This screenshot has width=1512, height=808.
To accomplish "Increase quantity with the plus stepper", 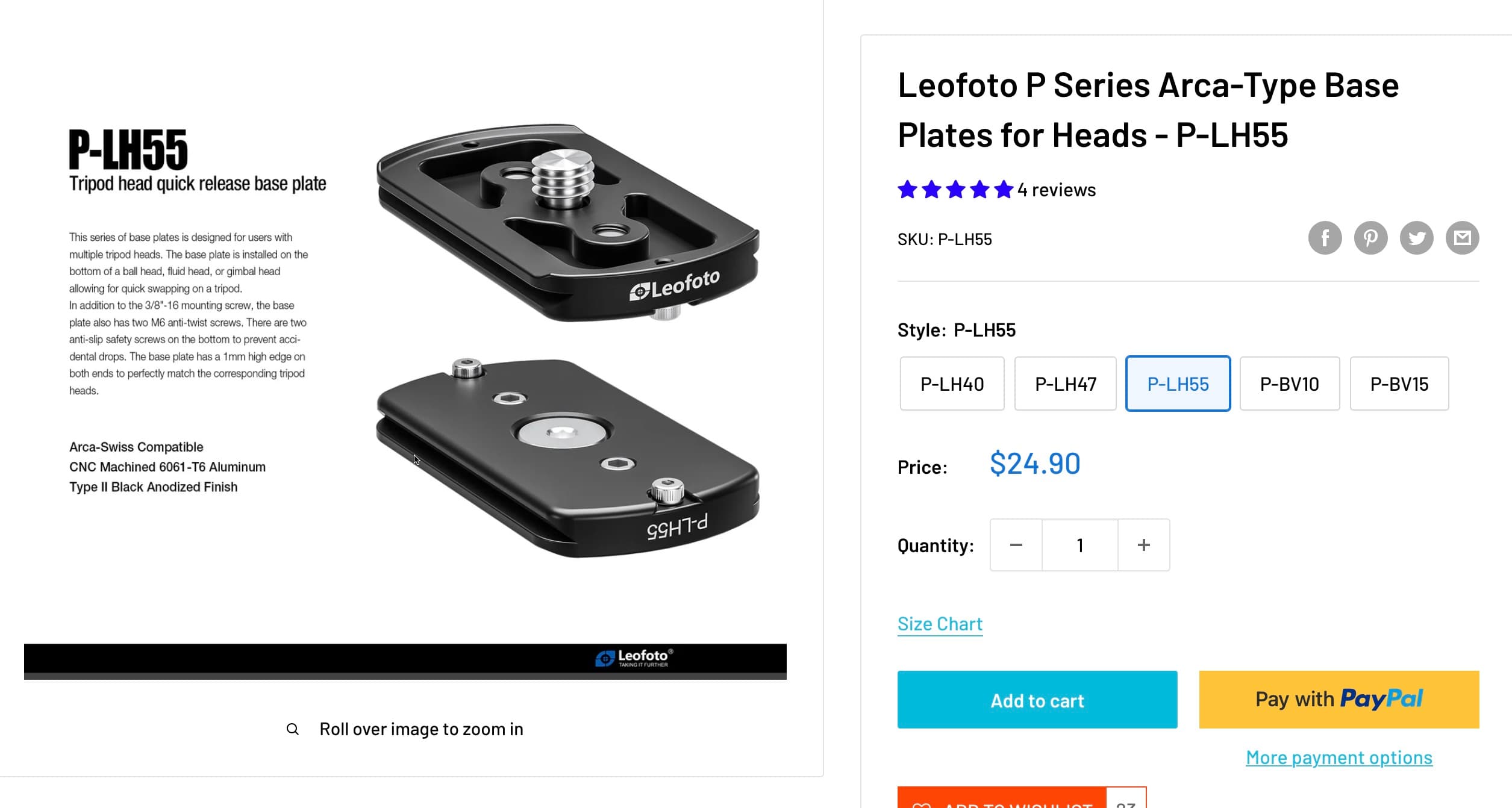I will coord(1143,545).
